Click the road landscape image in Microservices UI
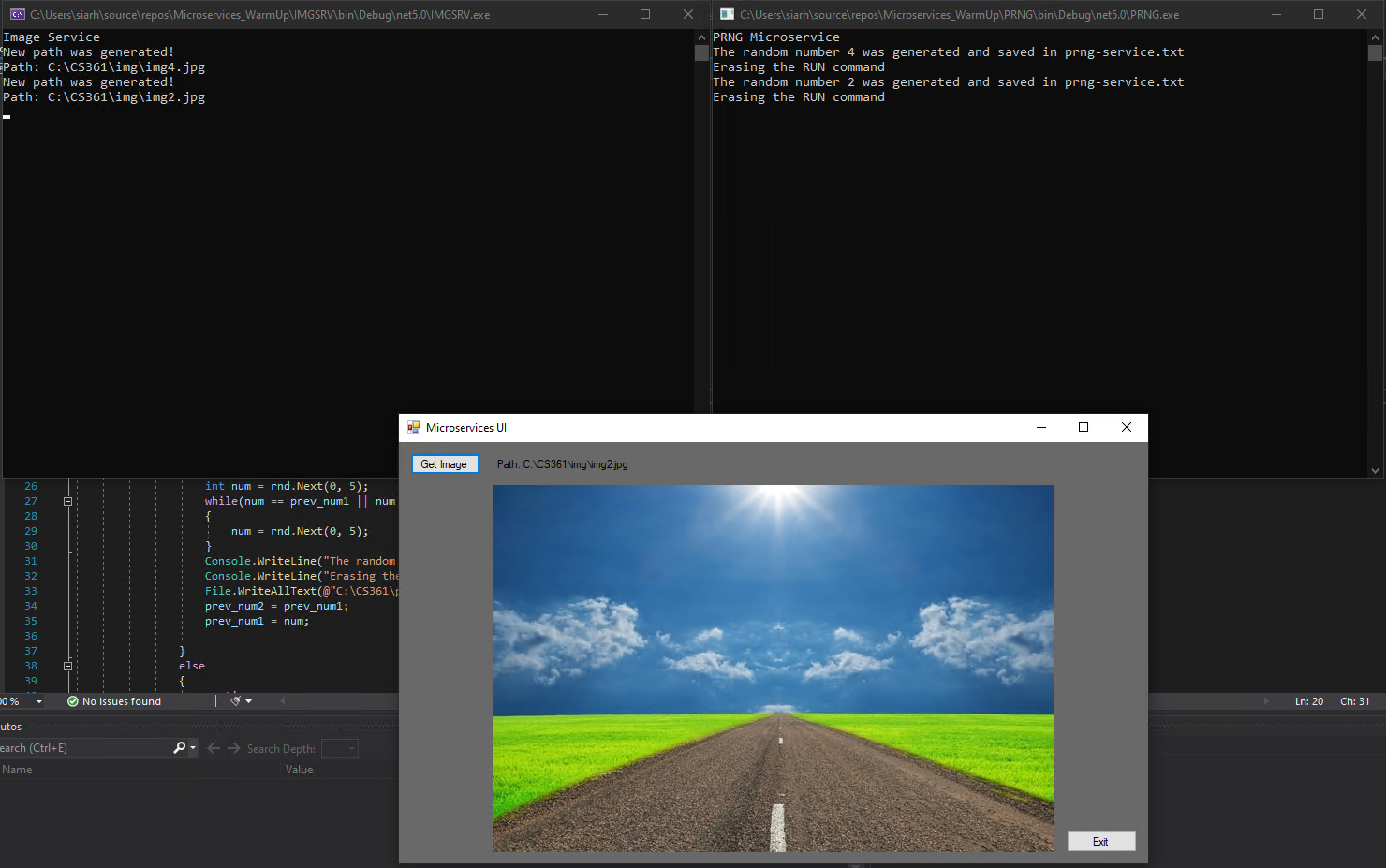 point(773,669)
